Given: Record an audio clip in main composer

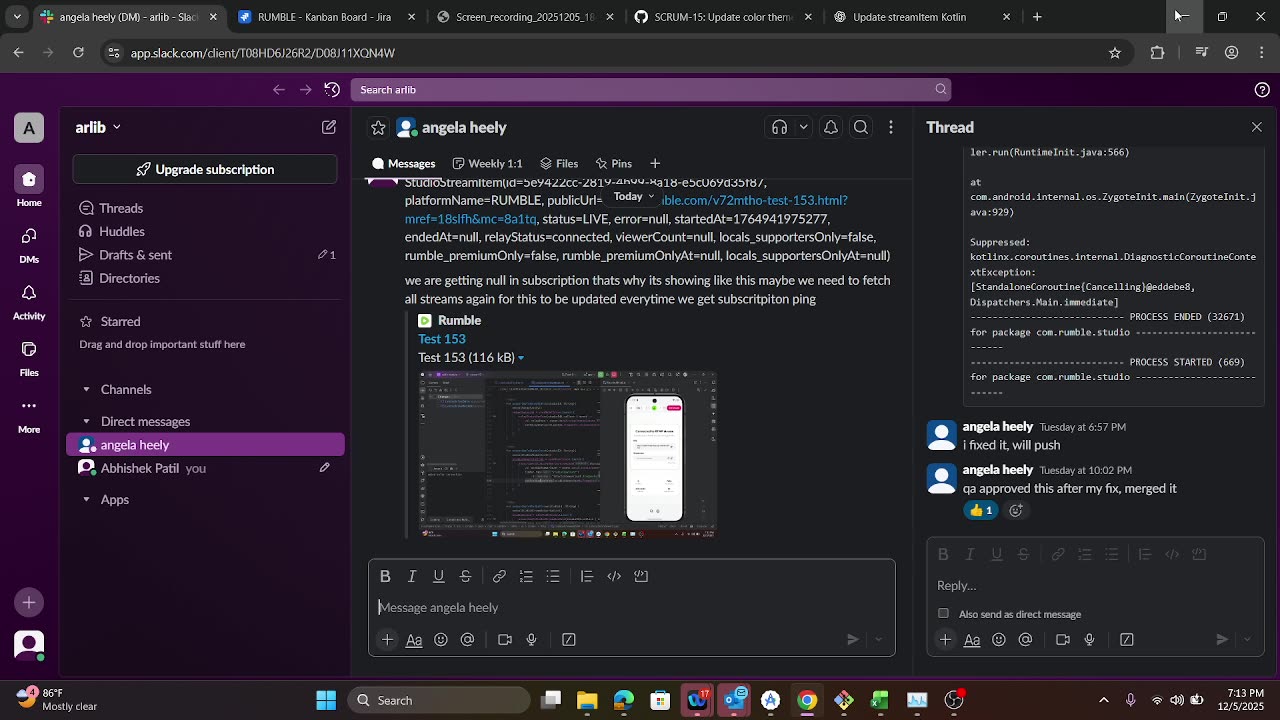Looking at the screenshot, I should (532, 639).
